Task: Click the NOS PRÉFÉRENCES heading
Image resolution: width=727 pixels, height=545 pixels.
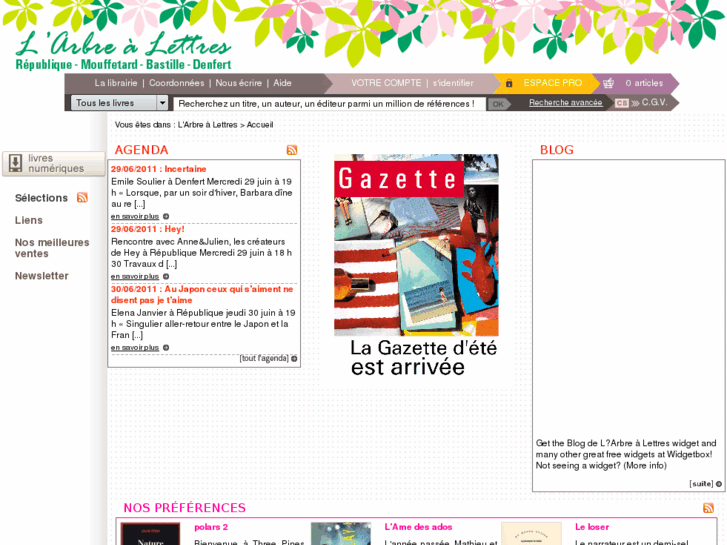Action: tap(185, 508)
